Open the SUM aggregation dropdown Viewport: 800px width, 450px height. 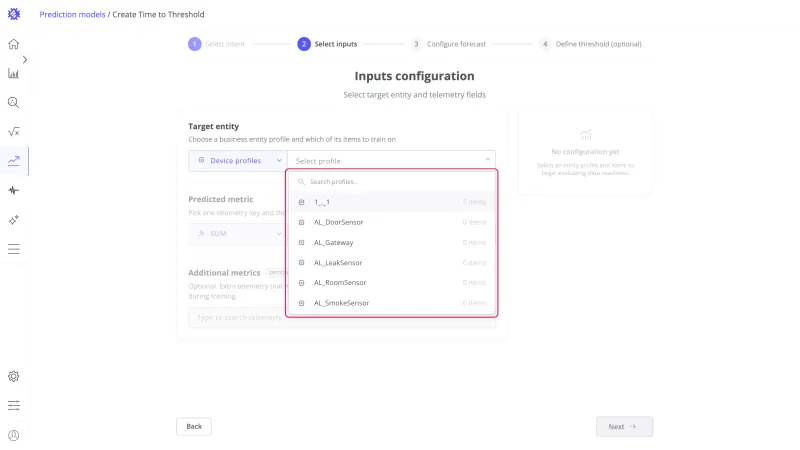coord(238,234)
